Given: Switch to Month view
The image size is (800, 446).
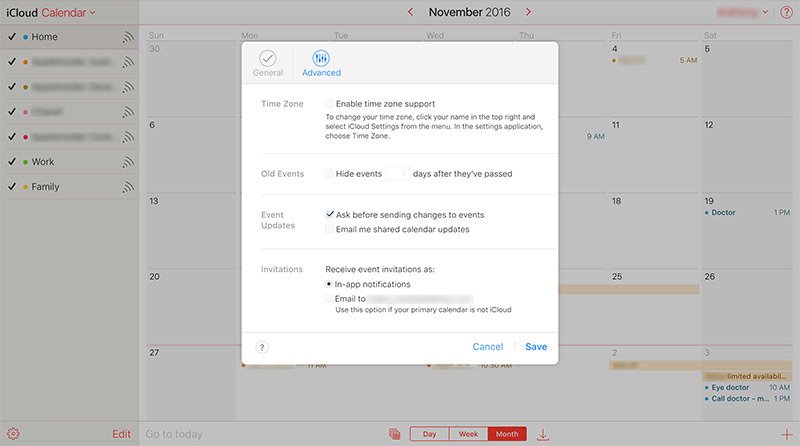Looking at the screenshot, I should pyautogui.click(x=507, y=434).
